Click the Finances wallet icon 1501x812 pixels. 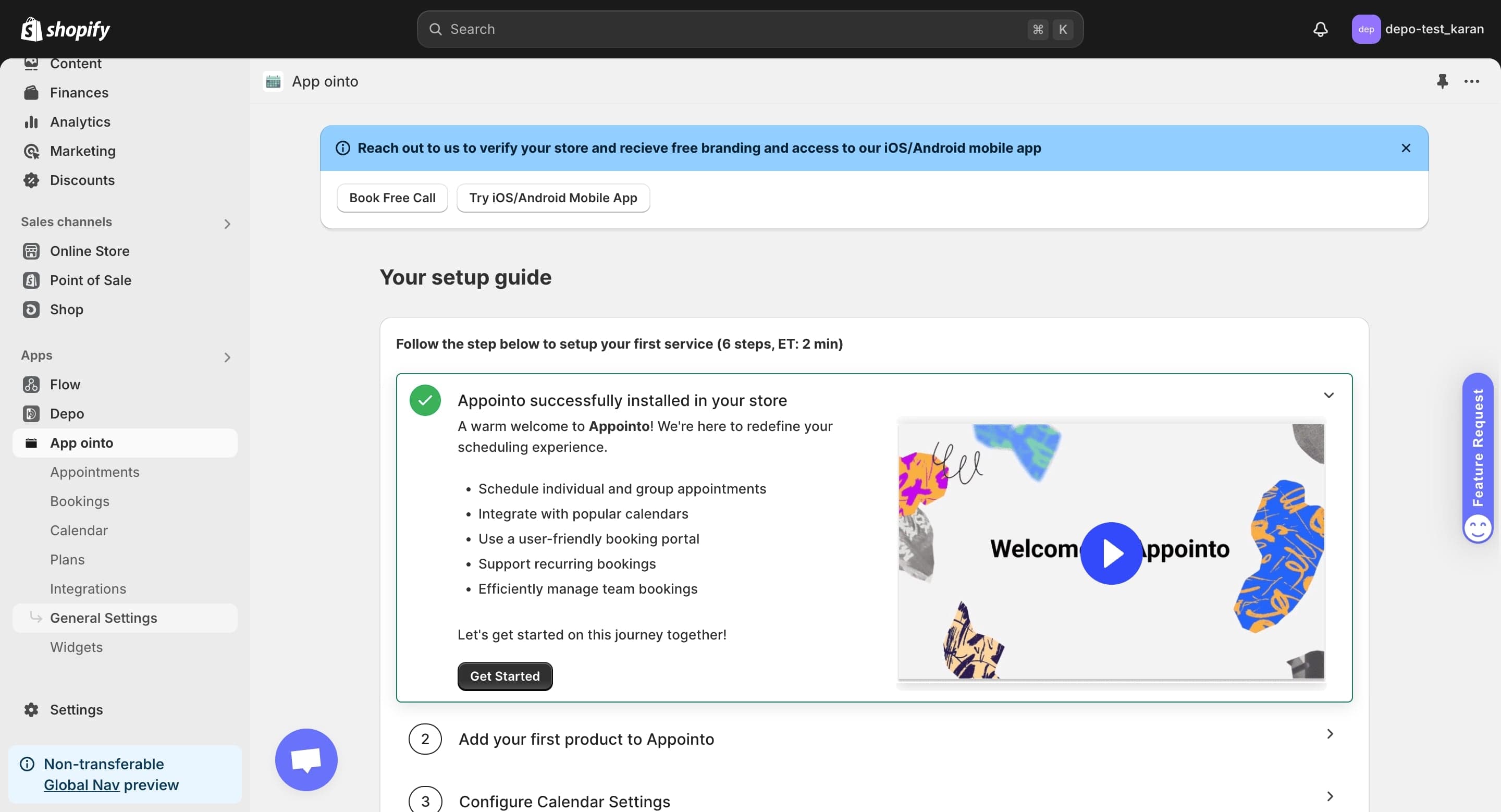31,93
